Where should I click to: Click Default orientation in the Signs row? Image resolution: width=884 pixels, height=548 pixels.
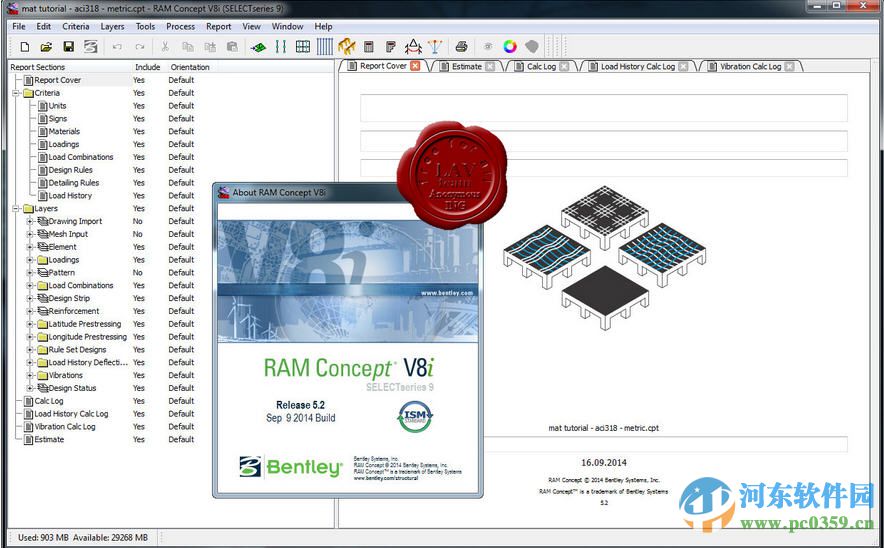[181, 119]
